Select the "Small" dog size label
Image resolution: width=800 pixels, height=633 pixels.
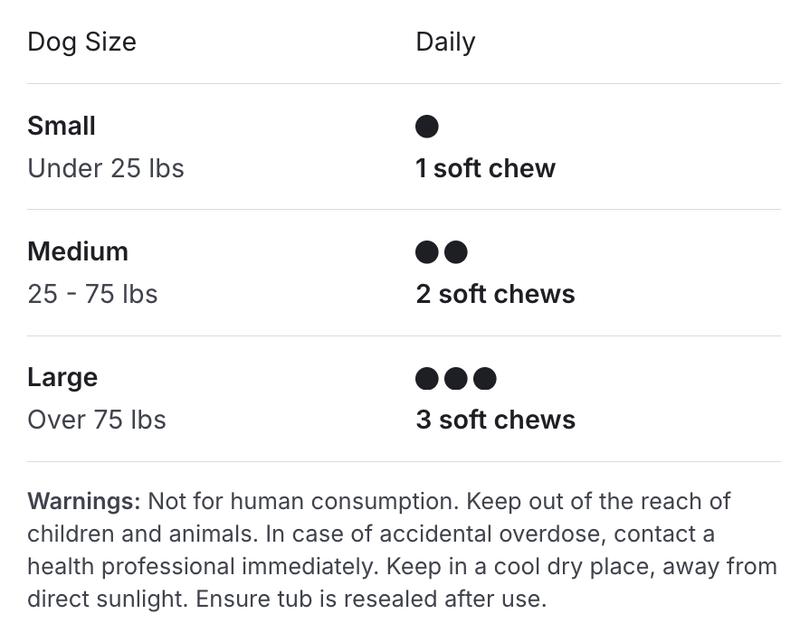(61, 126)
